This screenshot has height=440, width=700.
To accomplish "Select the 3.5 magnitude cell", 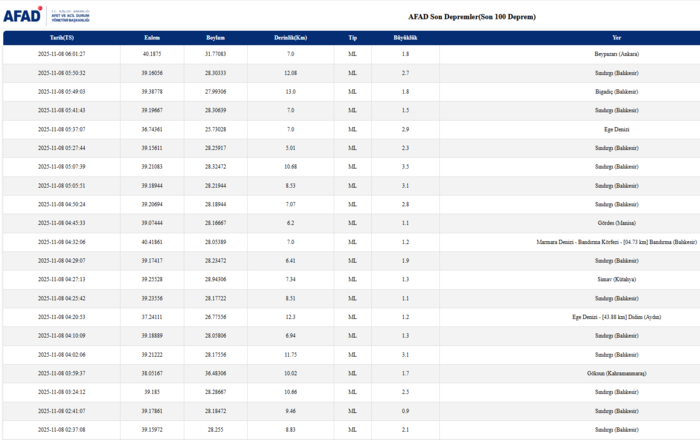I will coord(405,166).
